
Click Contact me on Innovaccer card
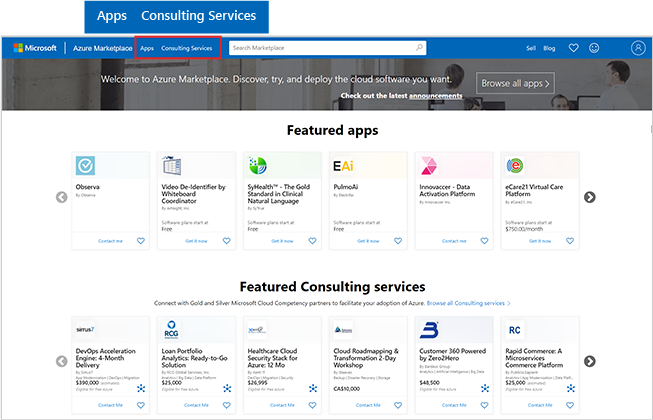[x=454, y=241]
